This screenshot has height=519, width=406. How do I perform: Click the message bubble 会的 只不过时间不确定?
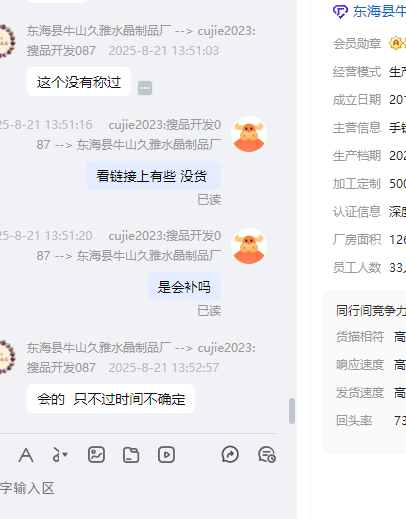click(111, 399)
